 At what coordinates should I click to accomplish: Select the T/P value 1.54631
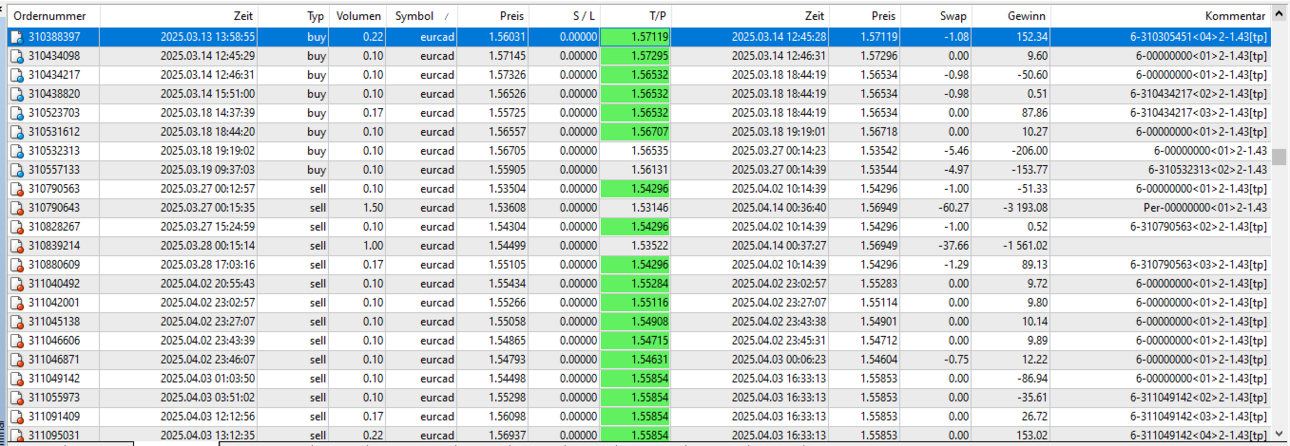click(x=649, y=359)
